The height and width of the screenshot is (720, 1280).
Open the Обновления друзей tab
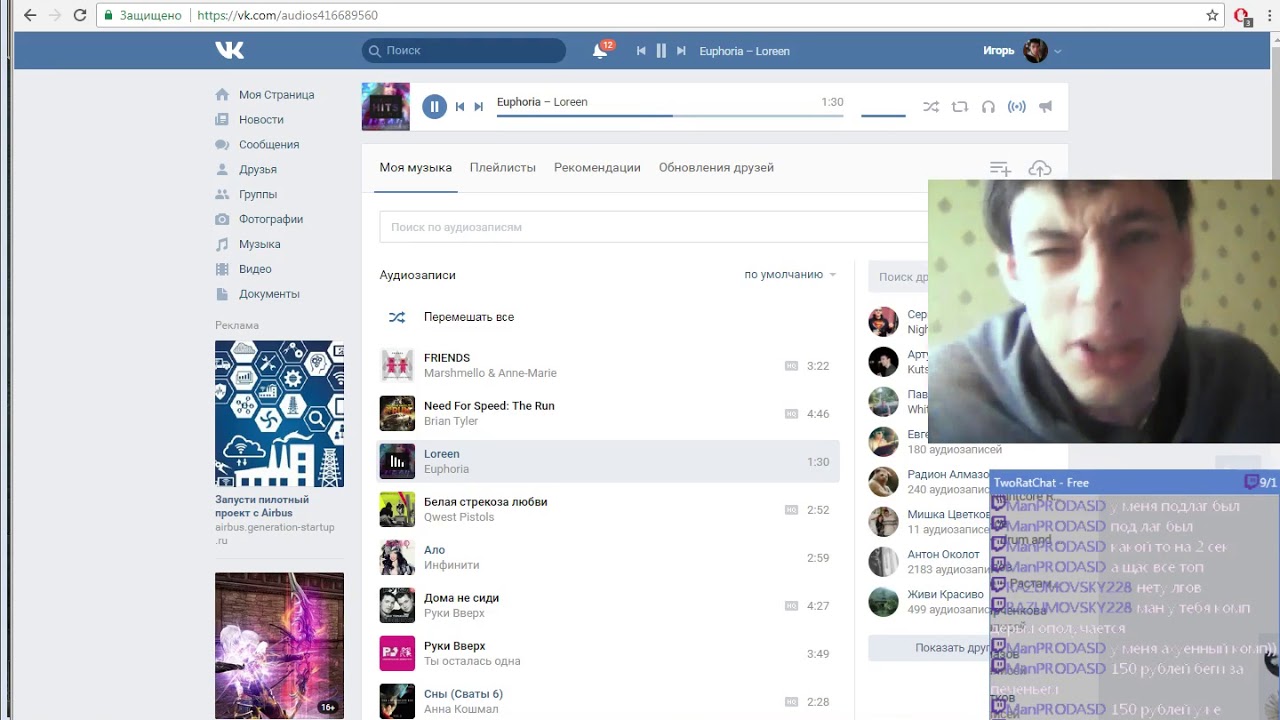point(716,168)
